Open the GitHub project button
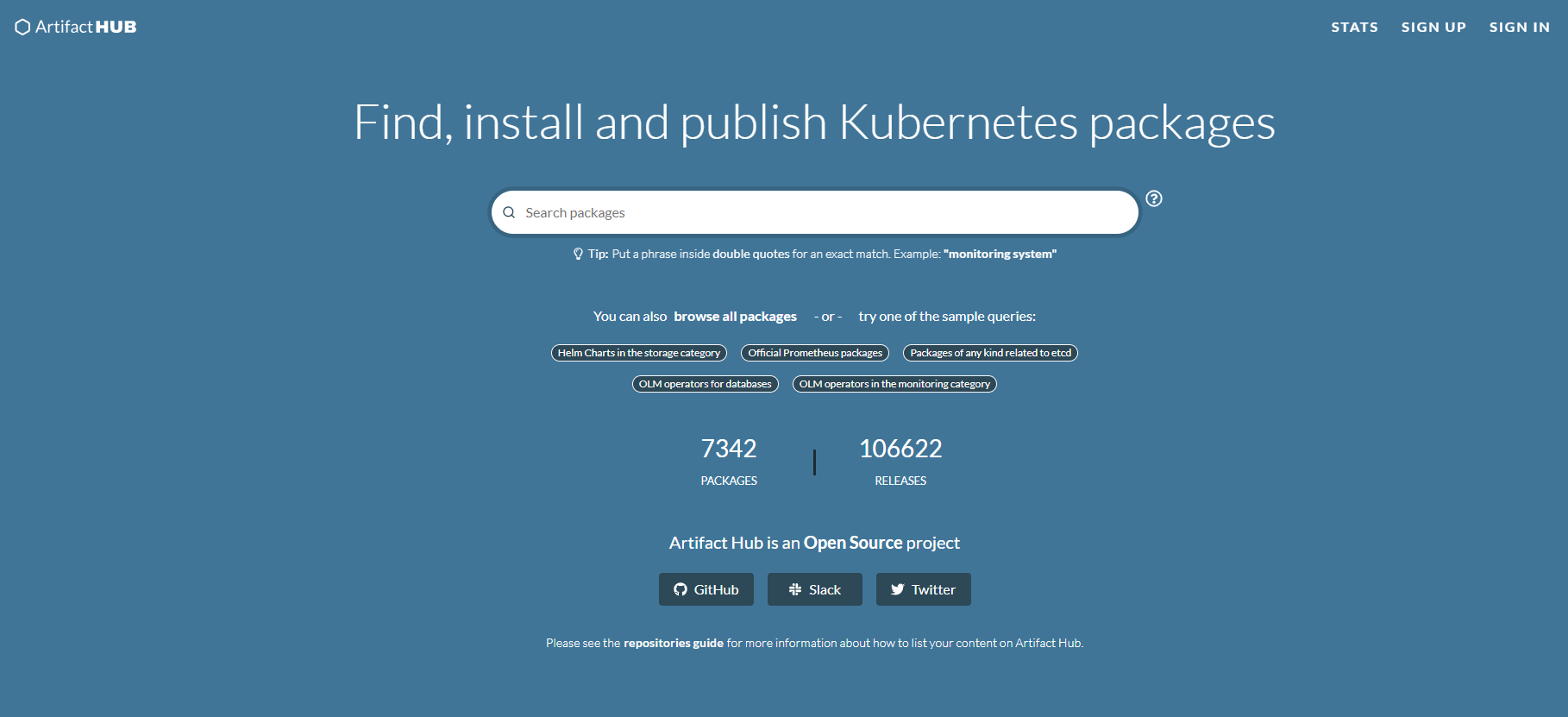The height and width of the screenshot is (717, 1568). (x=706, y=589)
